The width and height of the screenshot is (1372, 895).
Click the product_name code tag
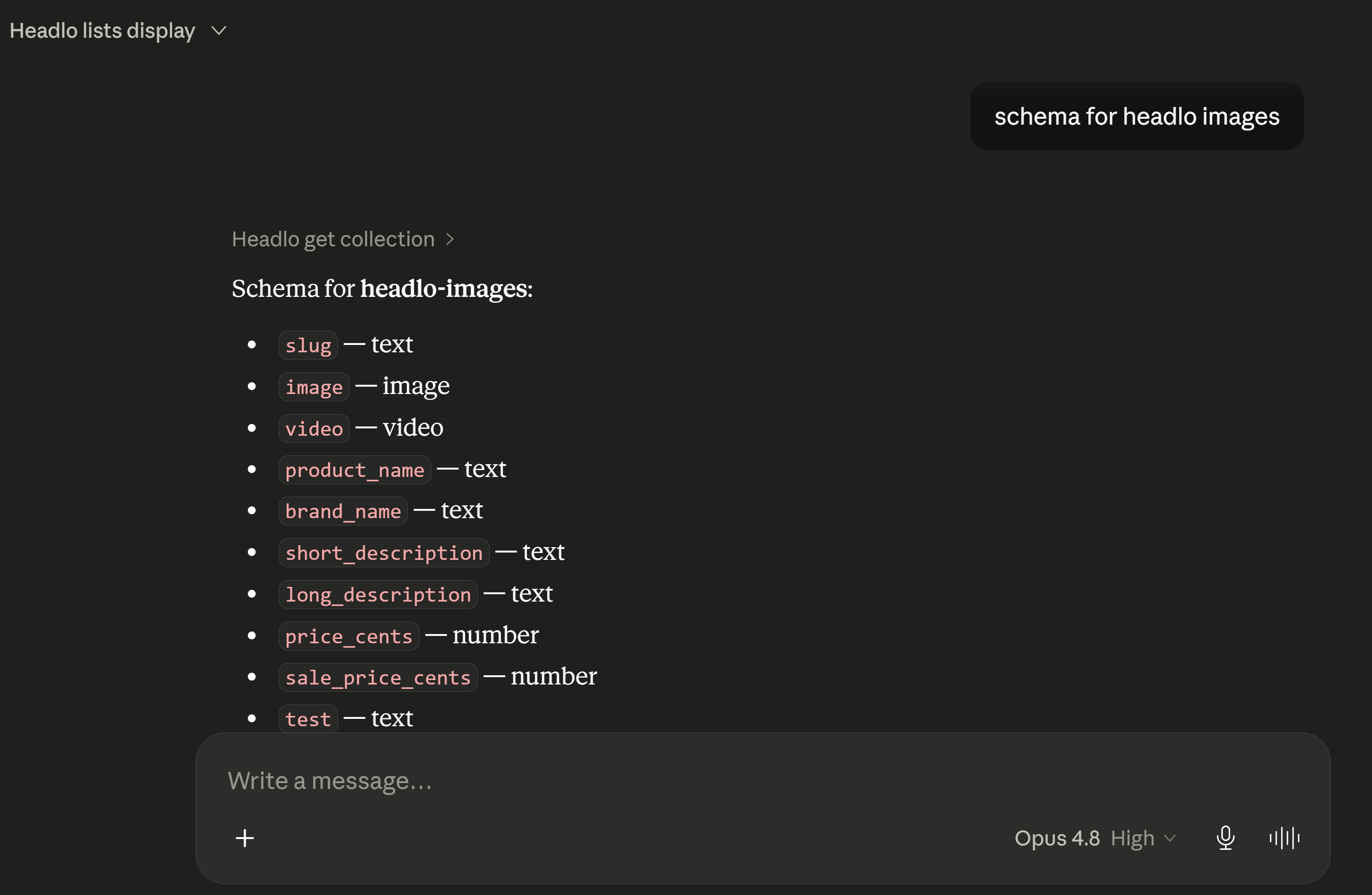click(354, 470)
